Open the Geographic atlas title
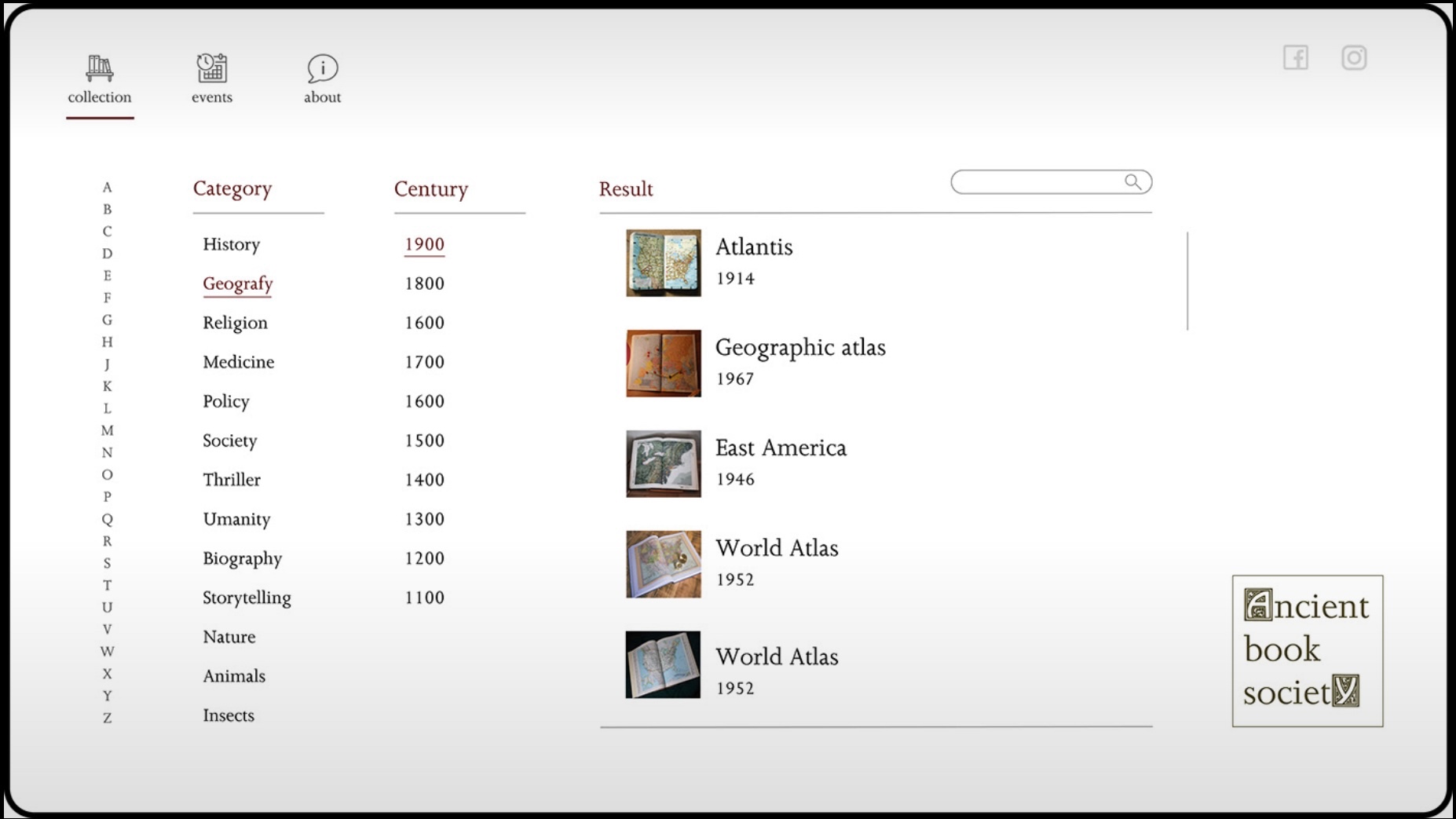The height and width of the screenshot is (819, 1456). coord(800,347)
